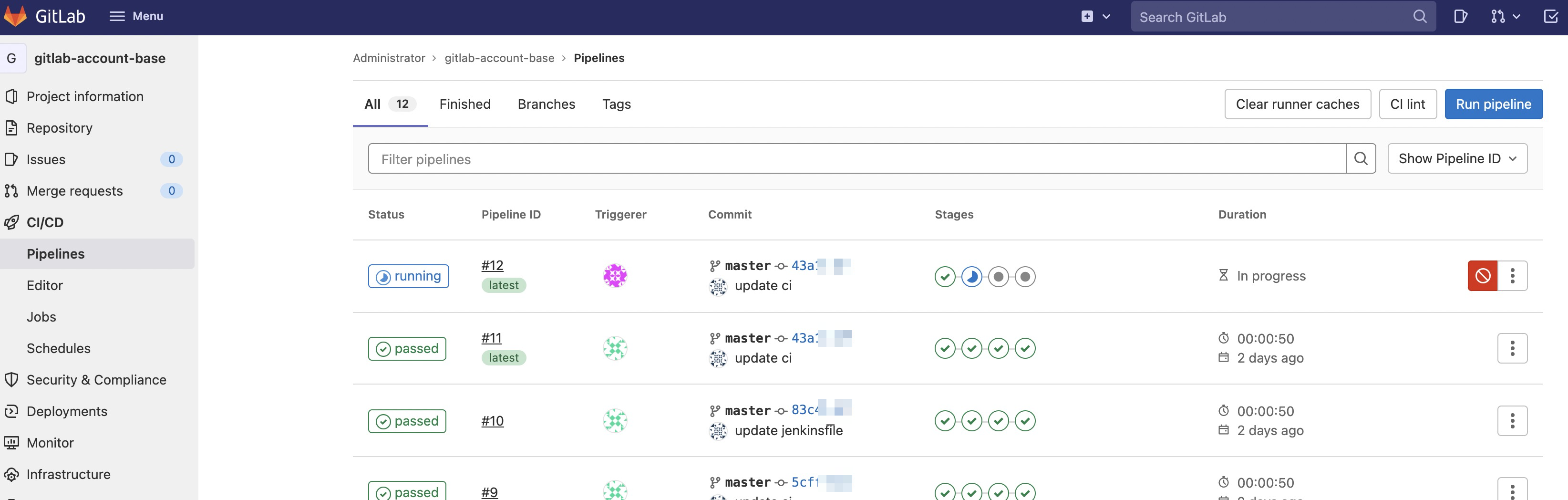Click the filter pipelines search magnifier icon
Screen dimensions: 1568x500
[1361, 159]
